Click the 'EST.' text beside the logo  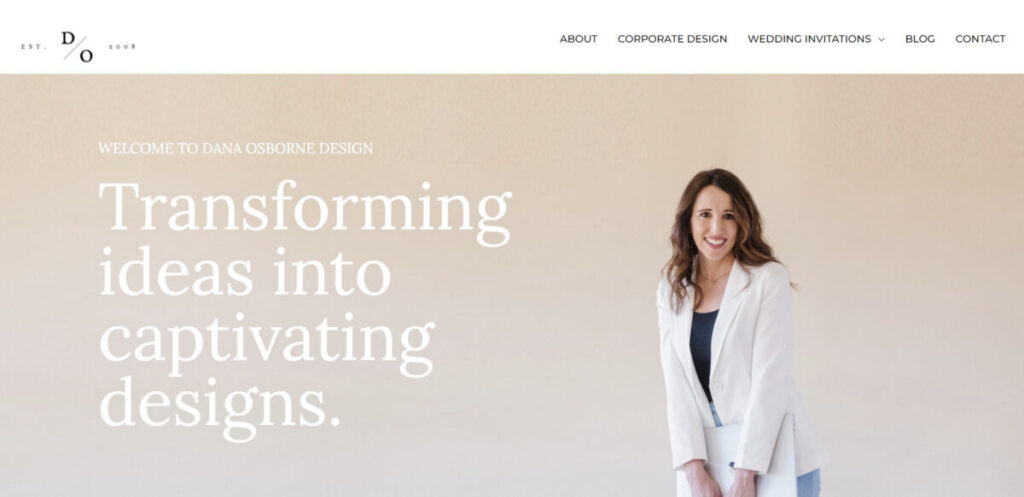coord(34,46)
